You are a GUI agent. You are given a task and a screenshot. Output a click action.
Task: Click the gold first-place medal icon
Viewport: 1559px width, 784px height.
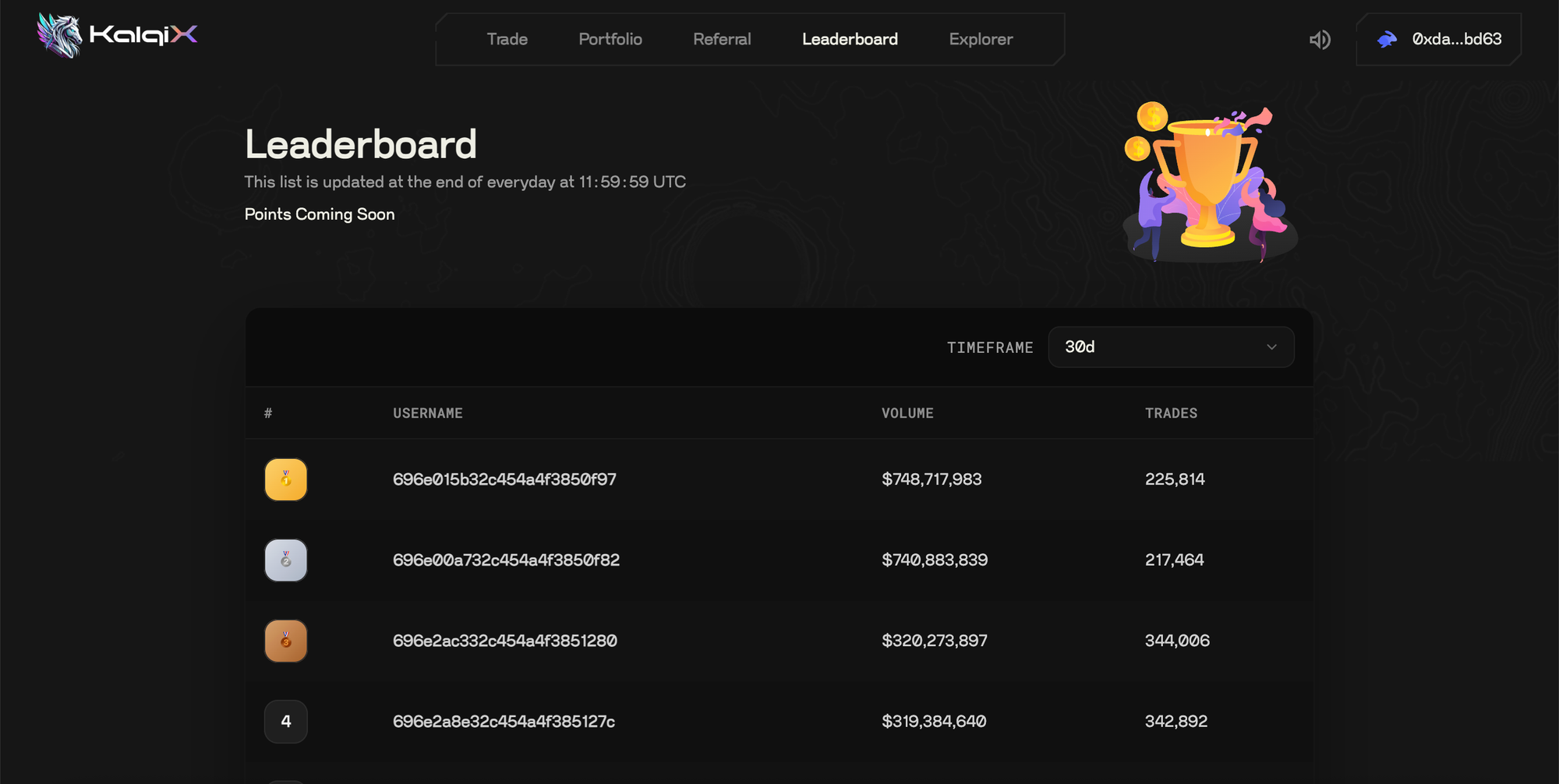tap(286, 479)
